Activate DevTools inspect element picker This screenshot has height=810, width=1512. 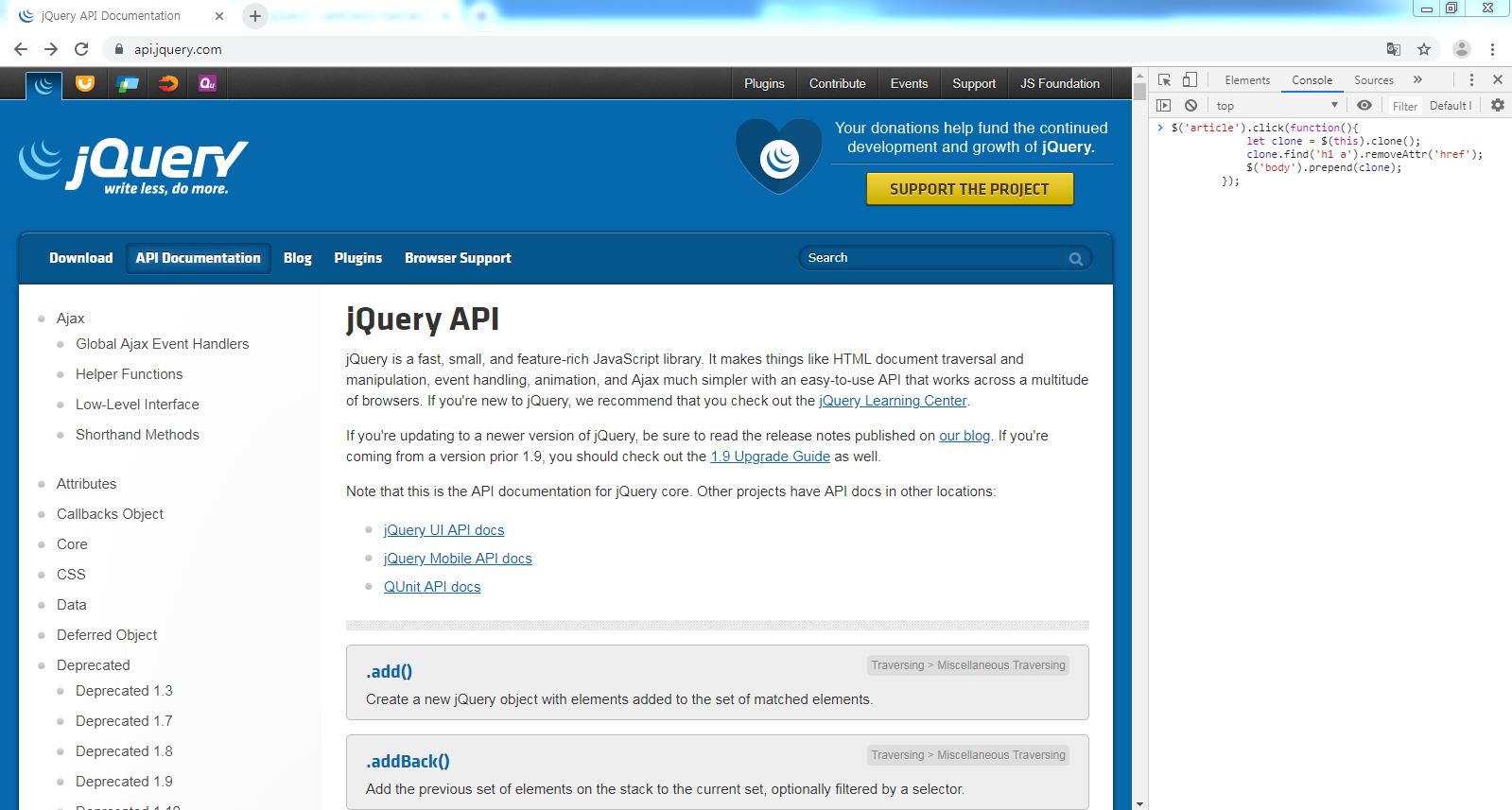(1165, 80)
